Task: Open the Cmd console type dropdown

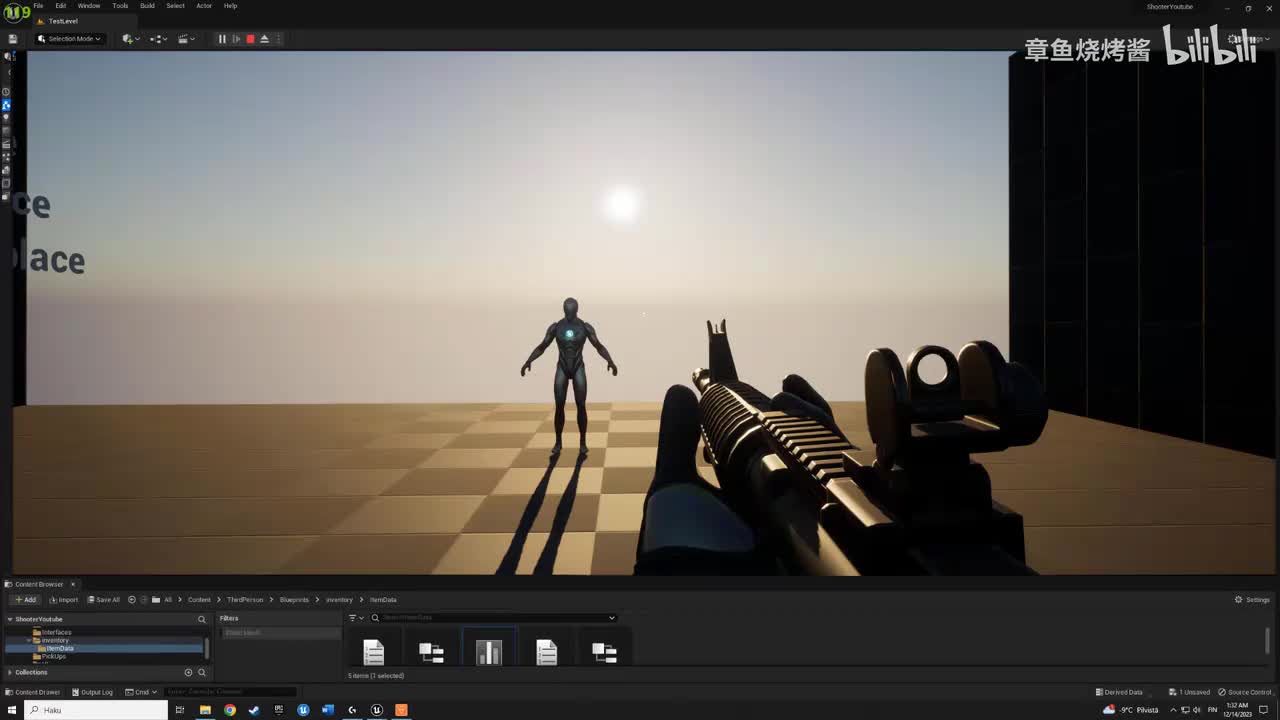Action: (141, 692)
